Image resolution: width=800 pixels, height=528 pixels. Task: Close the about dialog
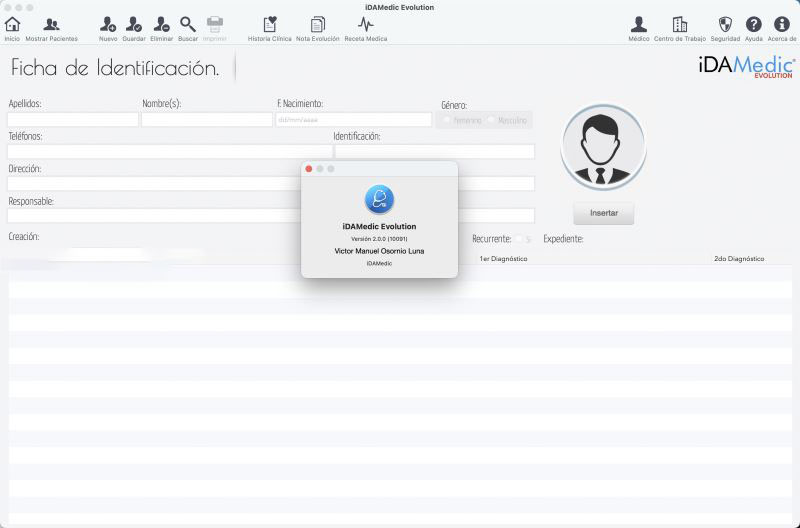[309, 169]
